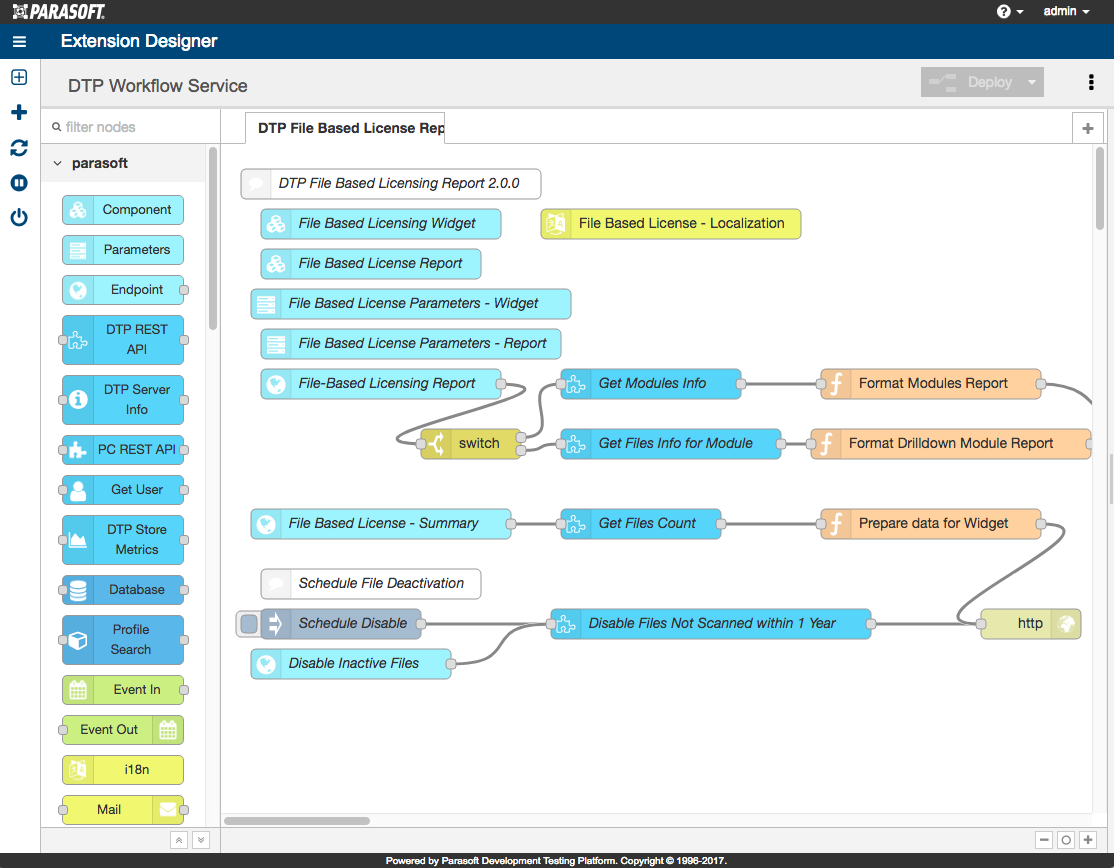Click the refresh arrows sidebar icon
This screenshot has width=1114, height=868.
click(x=19, y=148)
